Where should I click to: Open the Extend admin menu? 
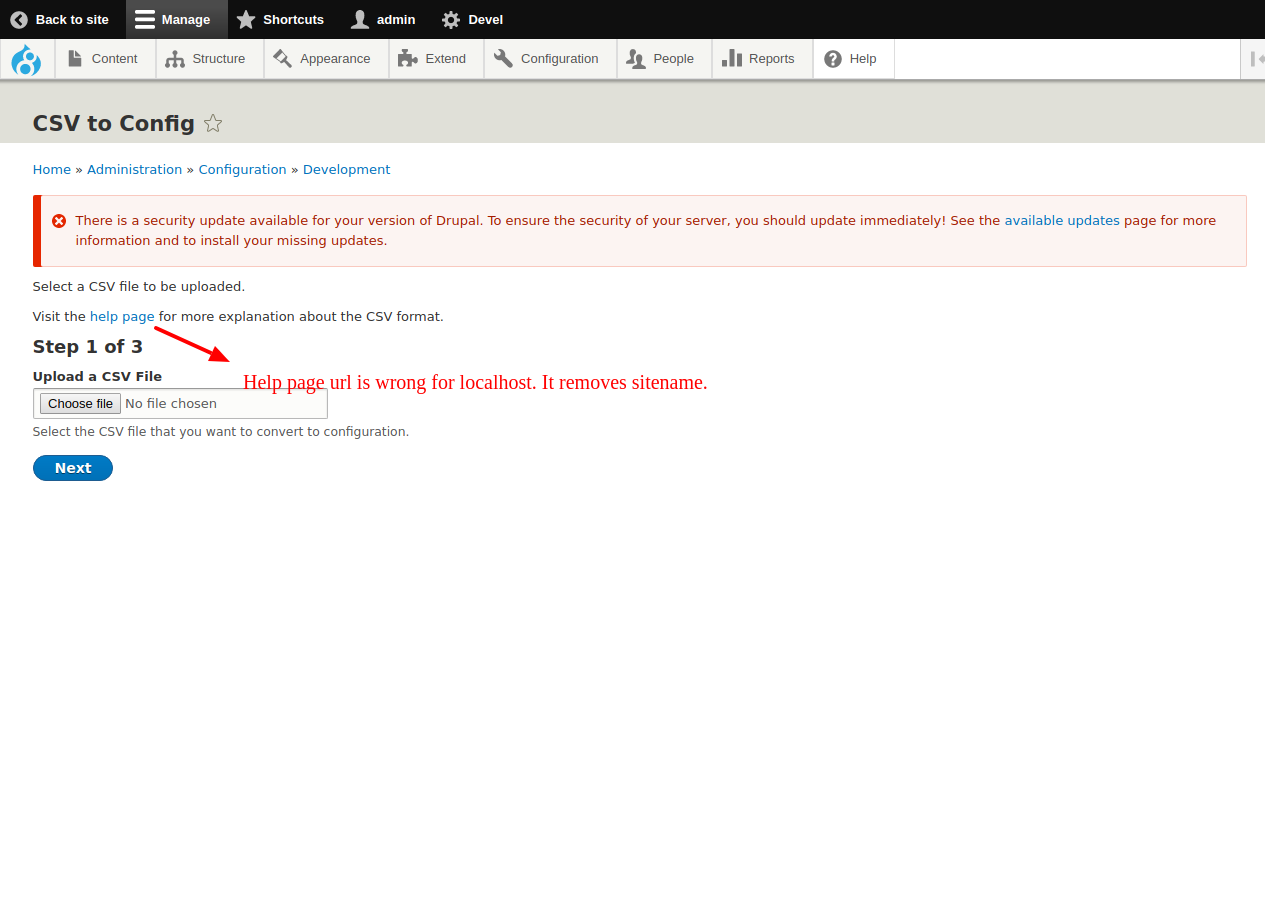pyautogui.click(x=434, y=59)
